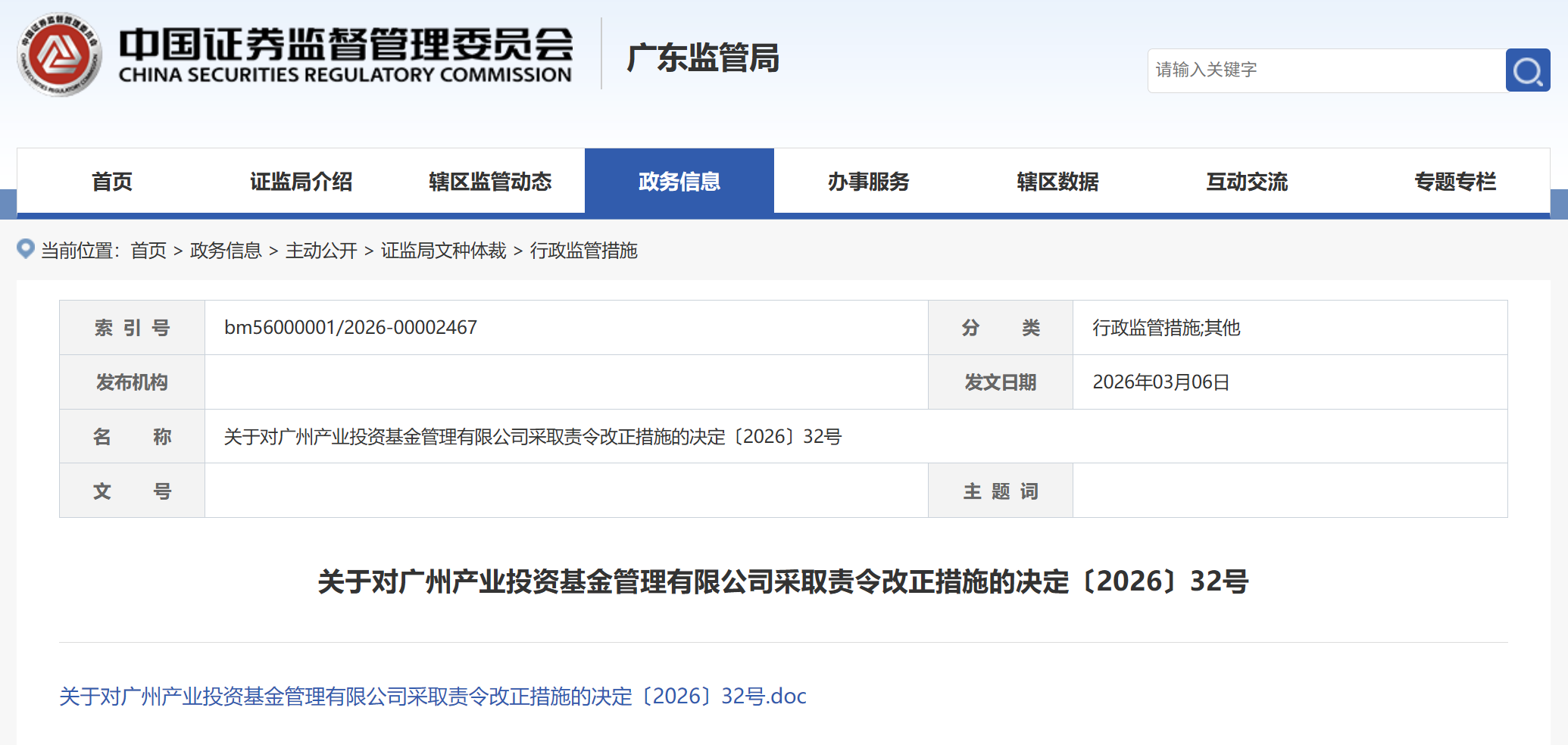Type in the 请输入关键字 search field
The width and height of the screenshot is (1568, 745).
[x=1326, y=70]
